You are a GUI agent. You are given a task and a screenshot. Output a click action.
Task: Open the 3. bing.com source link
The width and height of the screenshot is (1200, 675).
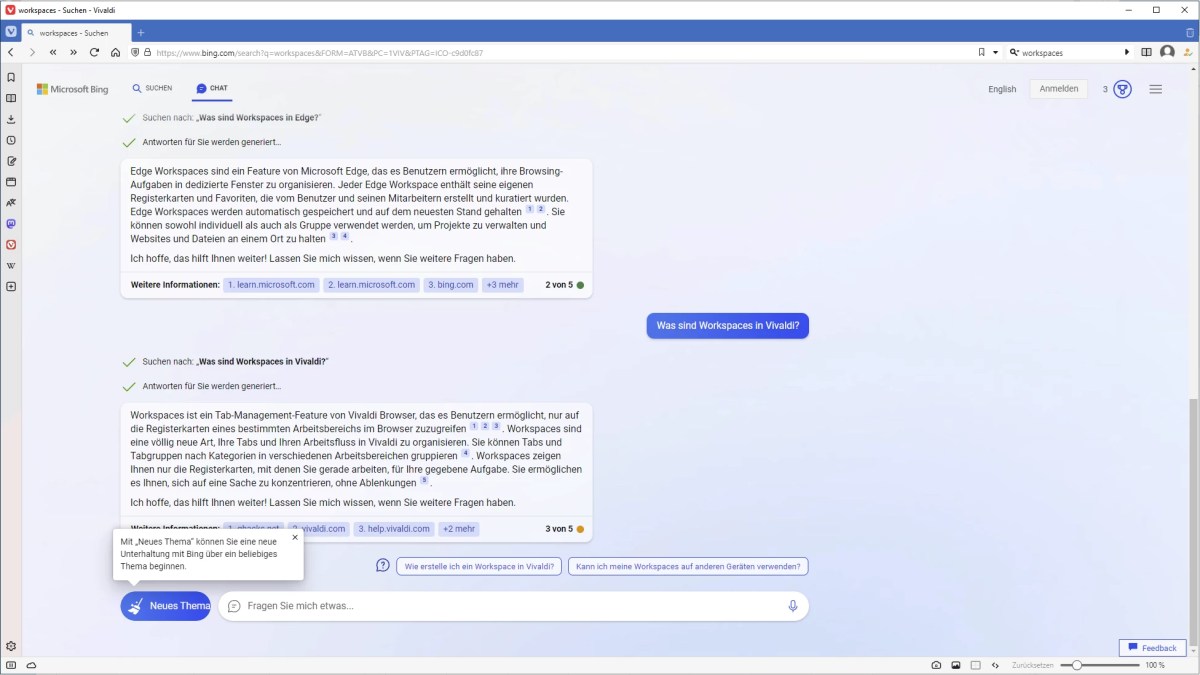[x=450, y=285]
